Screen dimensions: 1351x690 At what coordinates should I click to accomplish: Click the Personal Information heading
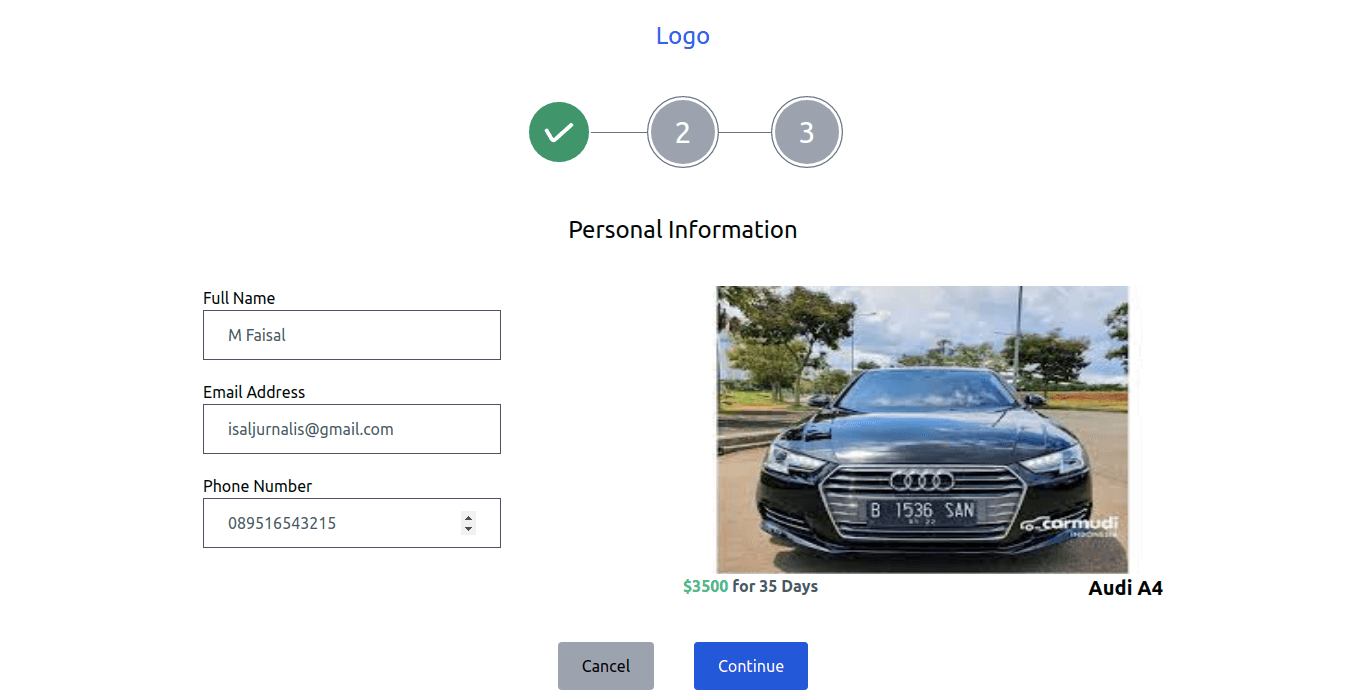pos(683,230)
